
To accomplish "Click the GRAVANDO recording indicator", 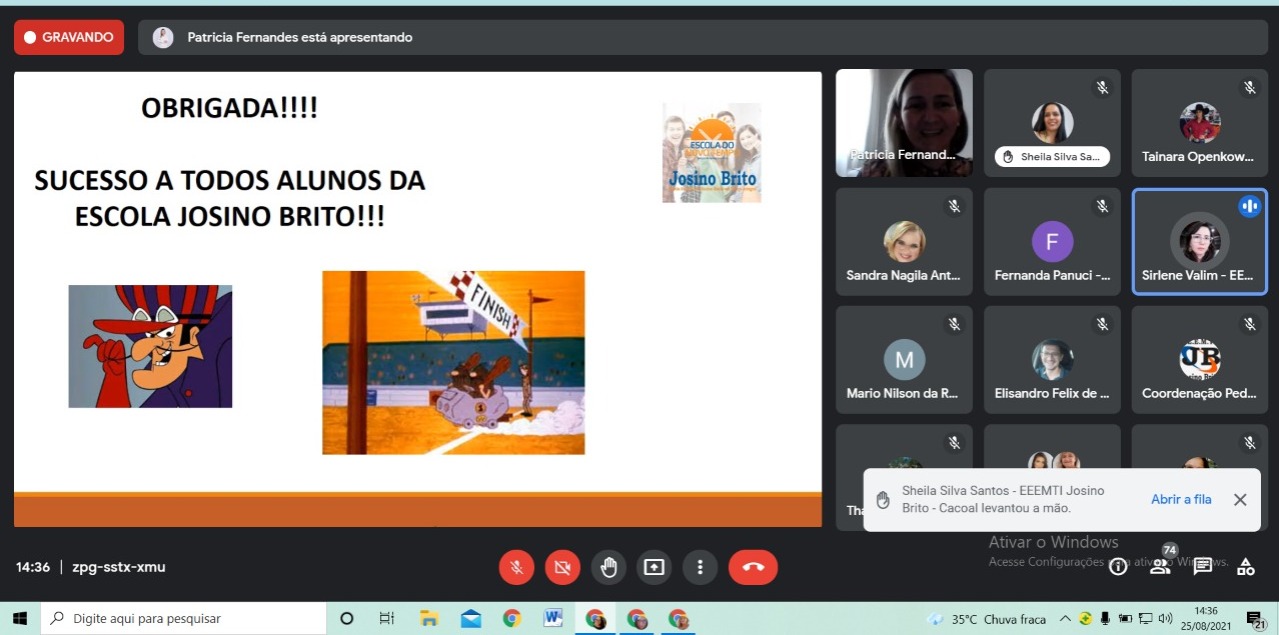I will (x=69, y=37).
